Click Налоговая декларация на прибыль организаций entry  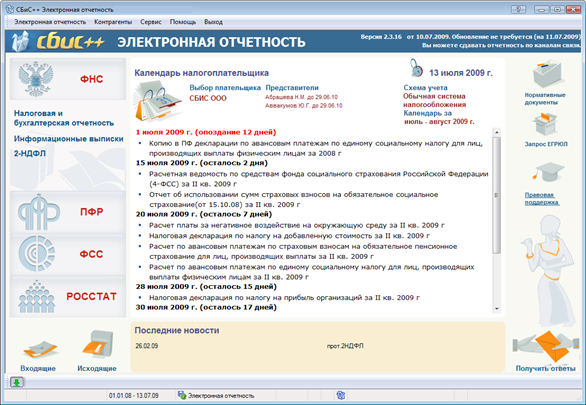tap(284, 298)
